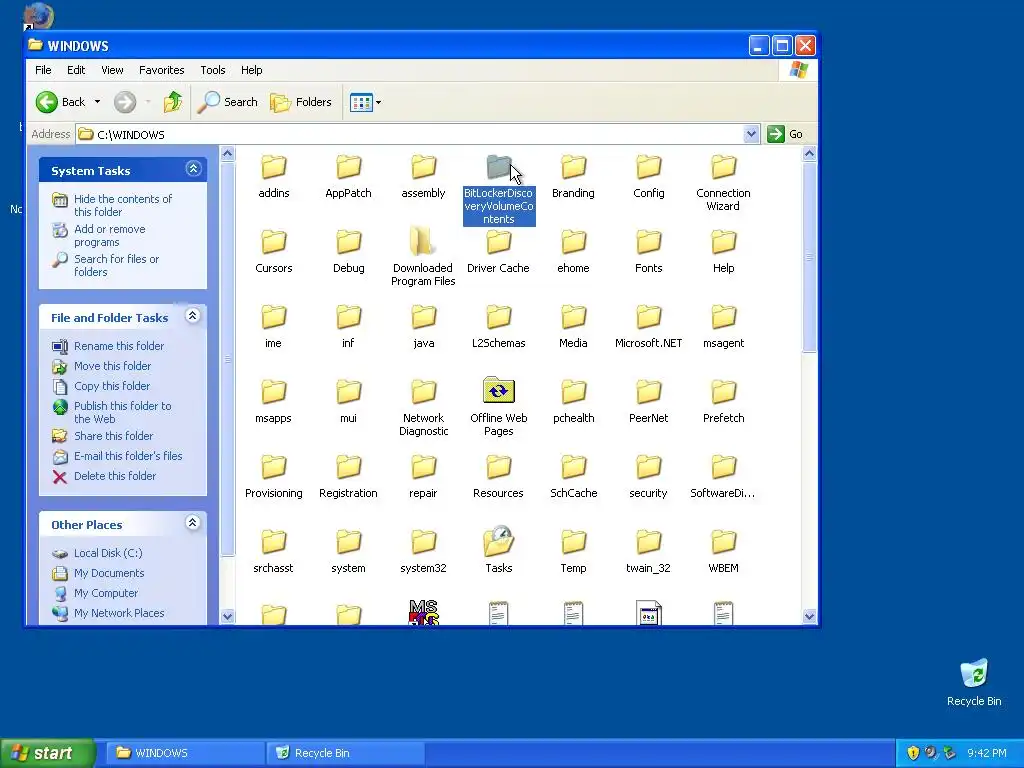Select the BitLockerDiscoveryVolumeContents folder
1024x768 pixels.
499,190
